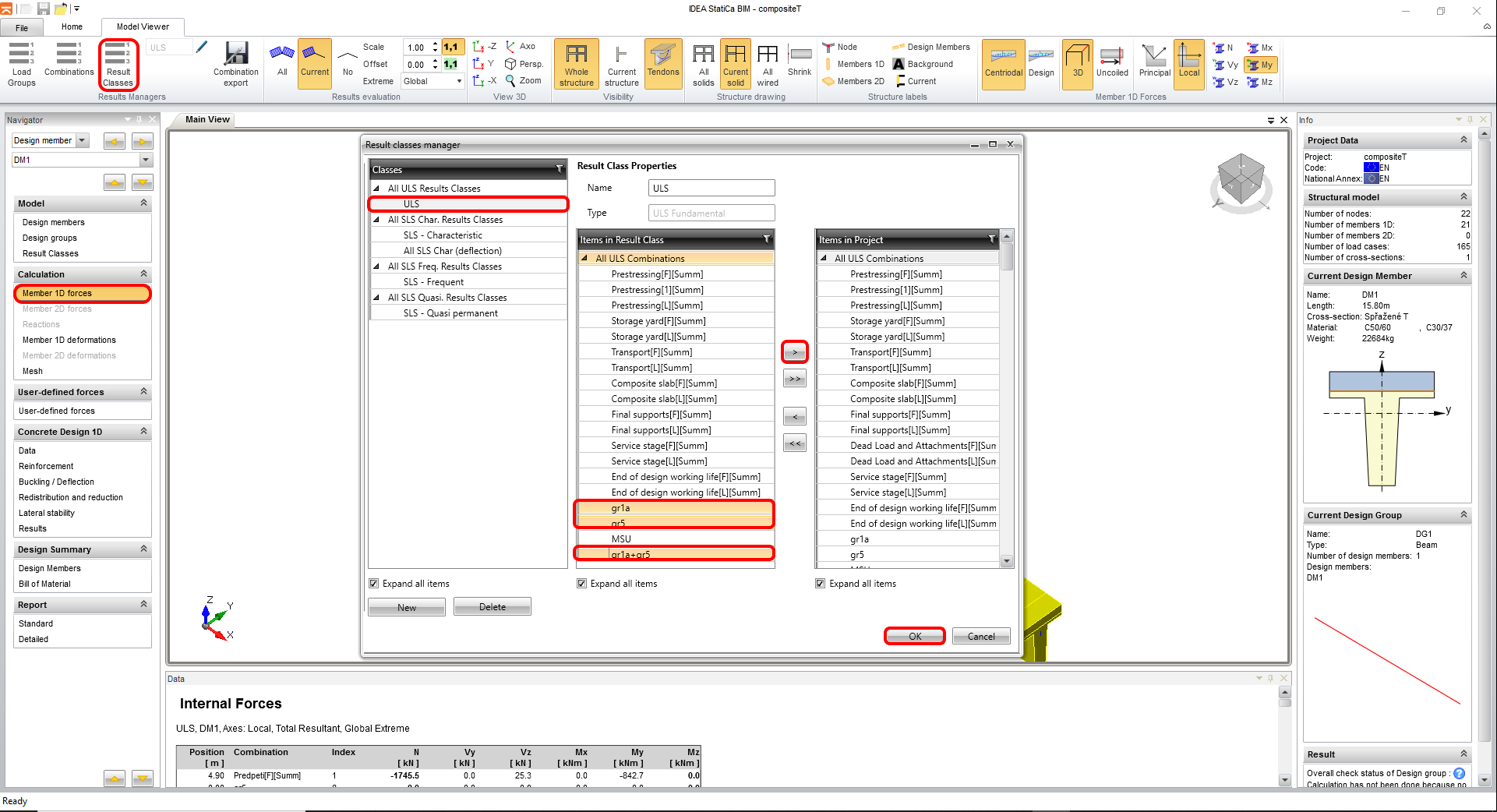Open the Result Classes manager icon
The image size is (1497, 812).
click(118, 63)
